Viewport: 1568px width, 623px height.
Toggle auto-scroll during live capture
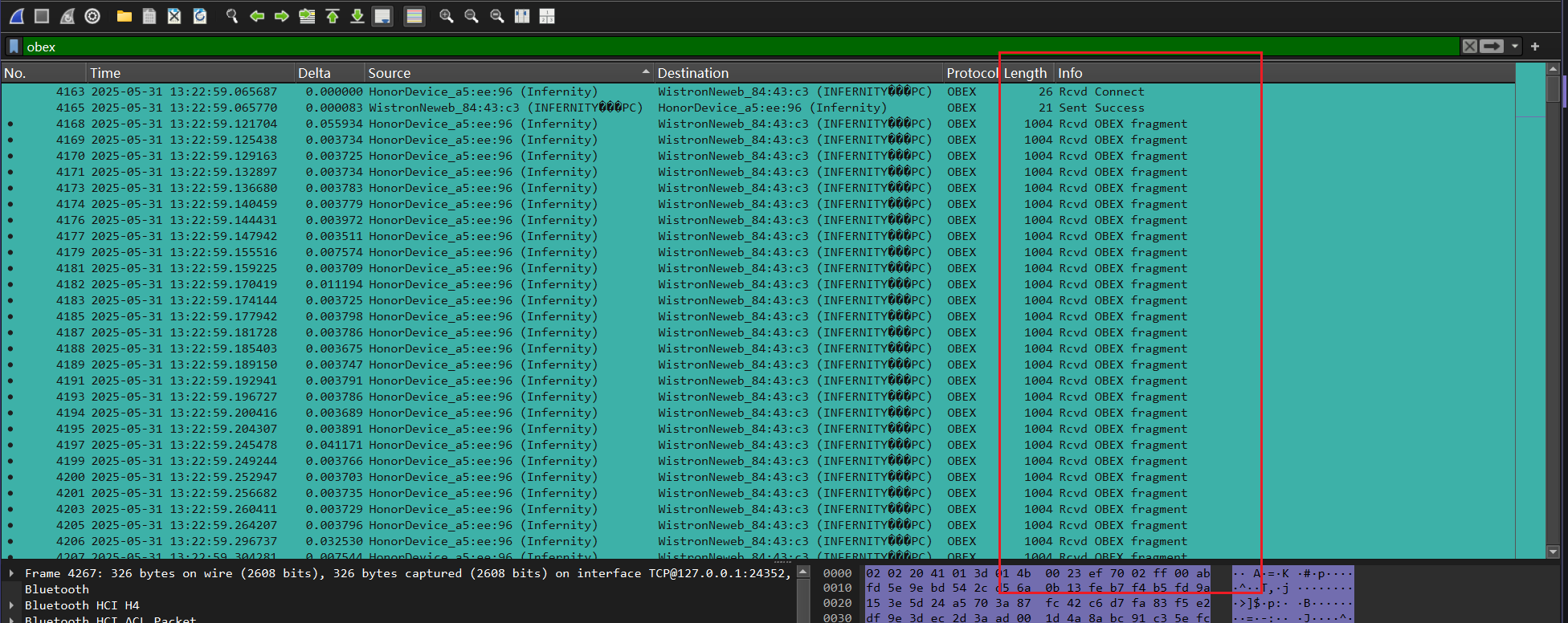click(x=383, y=16)
